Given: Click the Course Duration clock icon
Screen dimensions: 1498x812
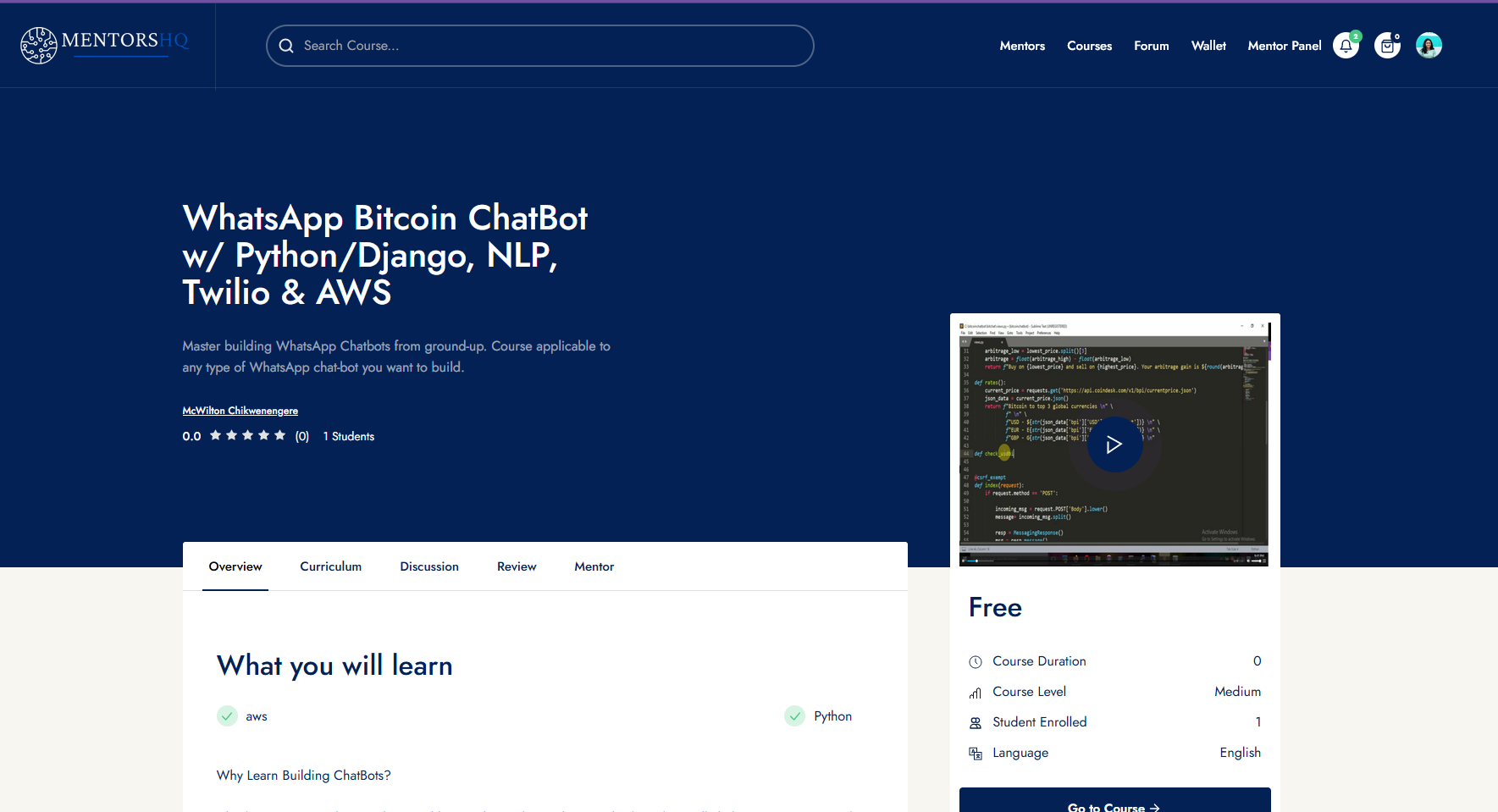Looking at the screenshot, I should point(976,662).
